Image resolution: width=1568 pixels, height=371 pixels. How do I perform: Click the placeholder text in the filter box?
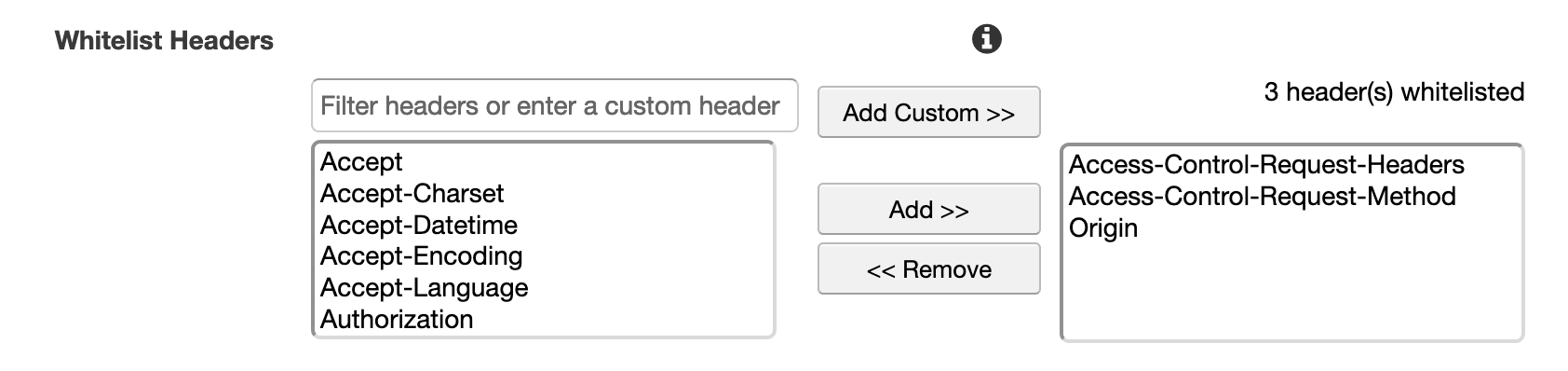pos(549,105)
